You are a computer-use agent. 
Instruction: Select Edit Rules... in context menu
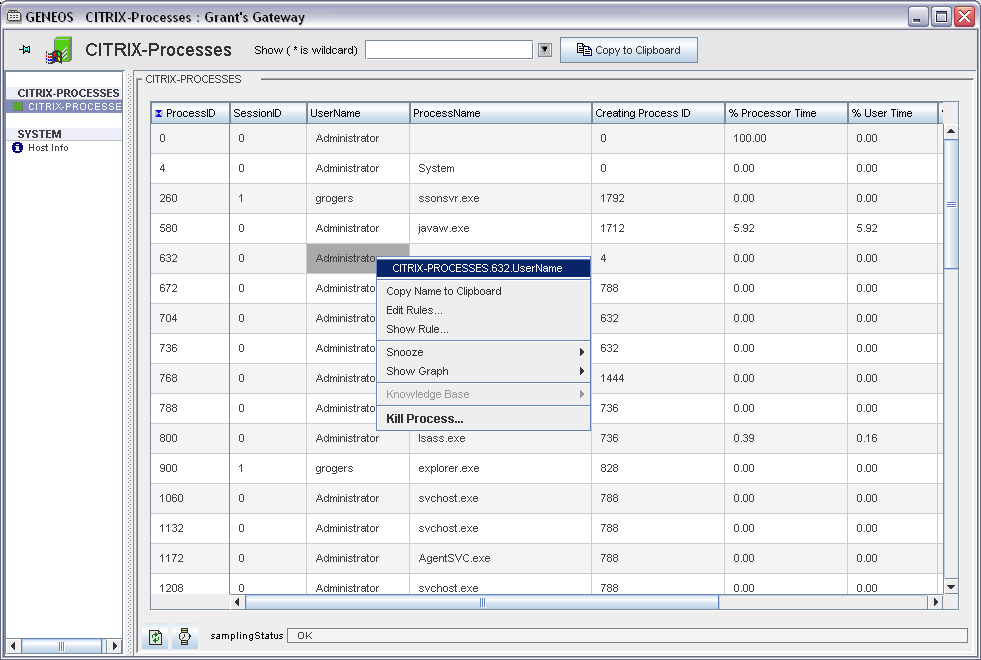pyautogui.click(x=414, y=310)
